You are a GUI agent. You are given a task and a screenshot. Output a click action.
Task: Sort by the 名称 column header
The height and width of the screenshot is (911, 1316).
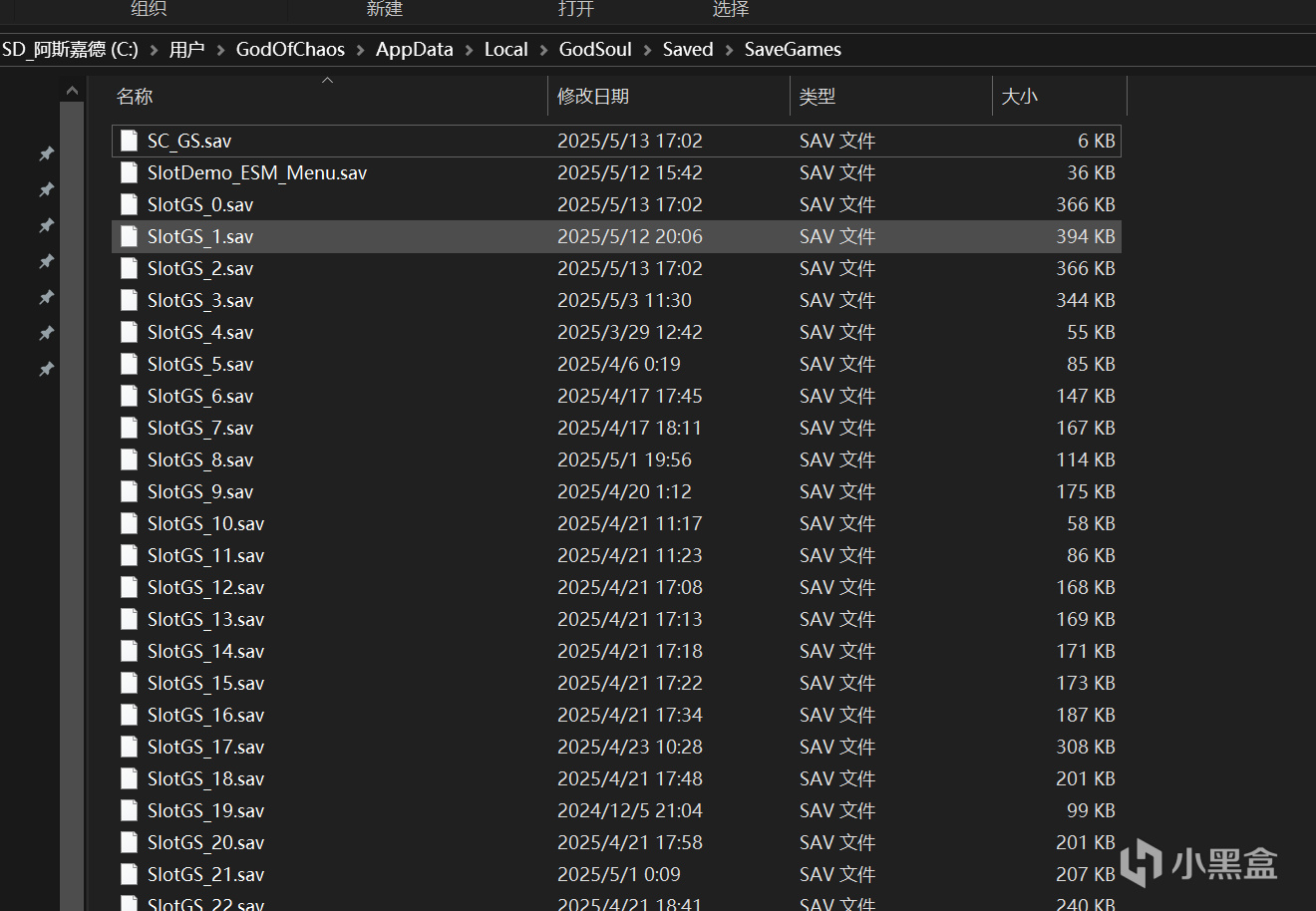tap(135, 97)
